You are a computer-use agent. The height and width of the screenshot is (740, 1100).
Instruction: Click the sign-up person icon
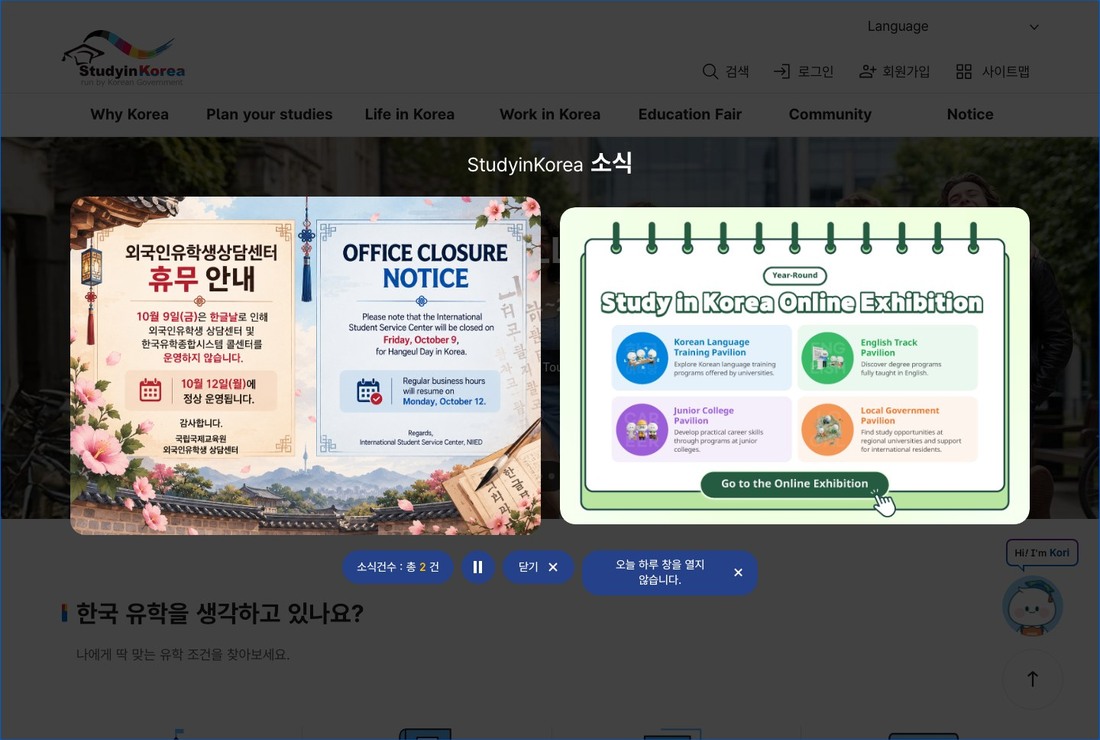click(x=867, y=72)
